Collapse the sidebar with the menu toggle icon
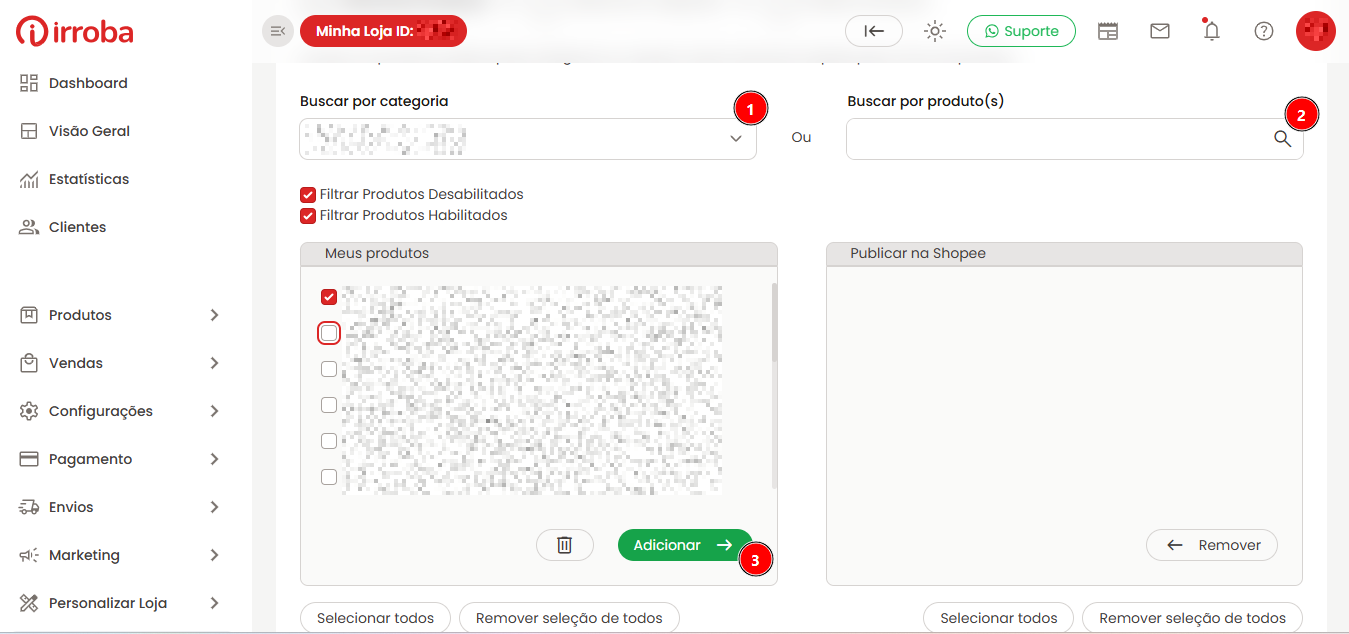This screenshot has width=1349, height=634. tap(278, 31)
